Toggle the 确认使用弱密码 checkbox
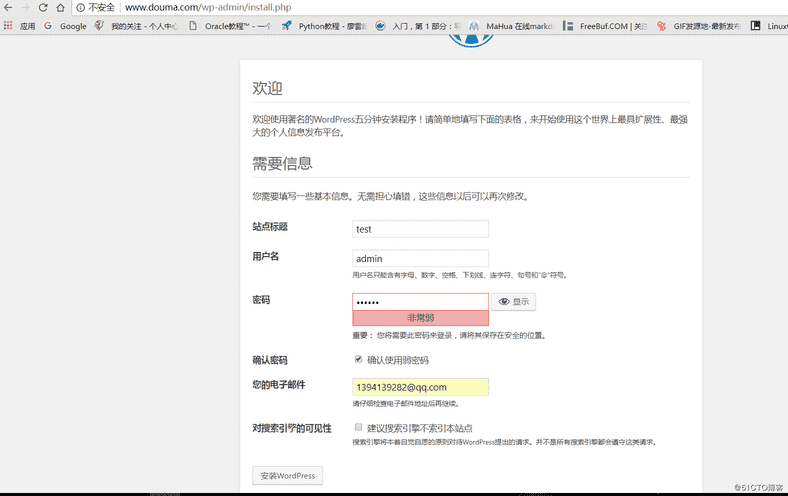 pos(358,359)
